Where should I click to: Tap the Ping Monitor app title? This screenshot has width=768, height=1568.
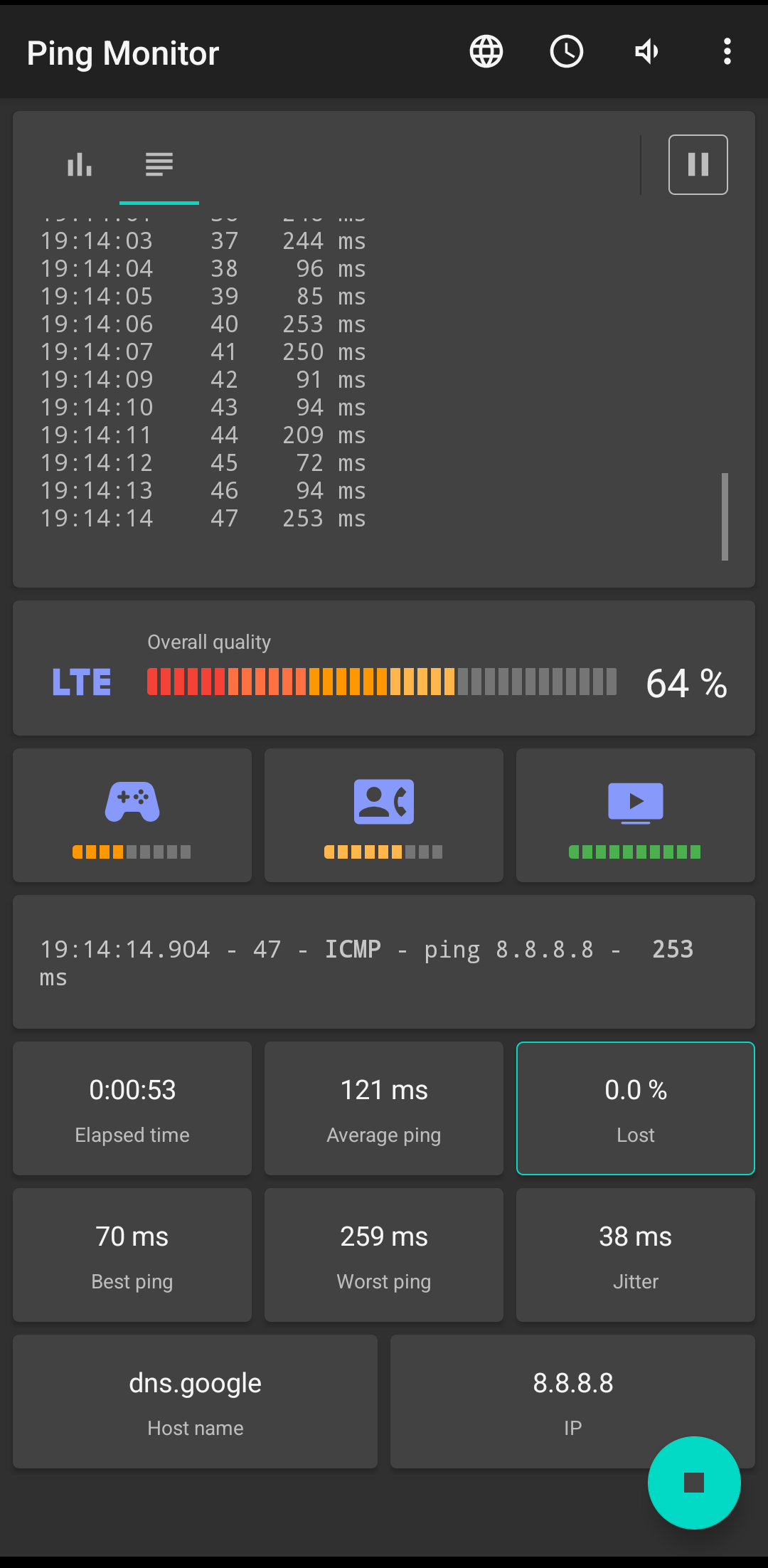[123, 53]
